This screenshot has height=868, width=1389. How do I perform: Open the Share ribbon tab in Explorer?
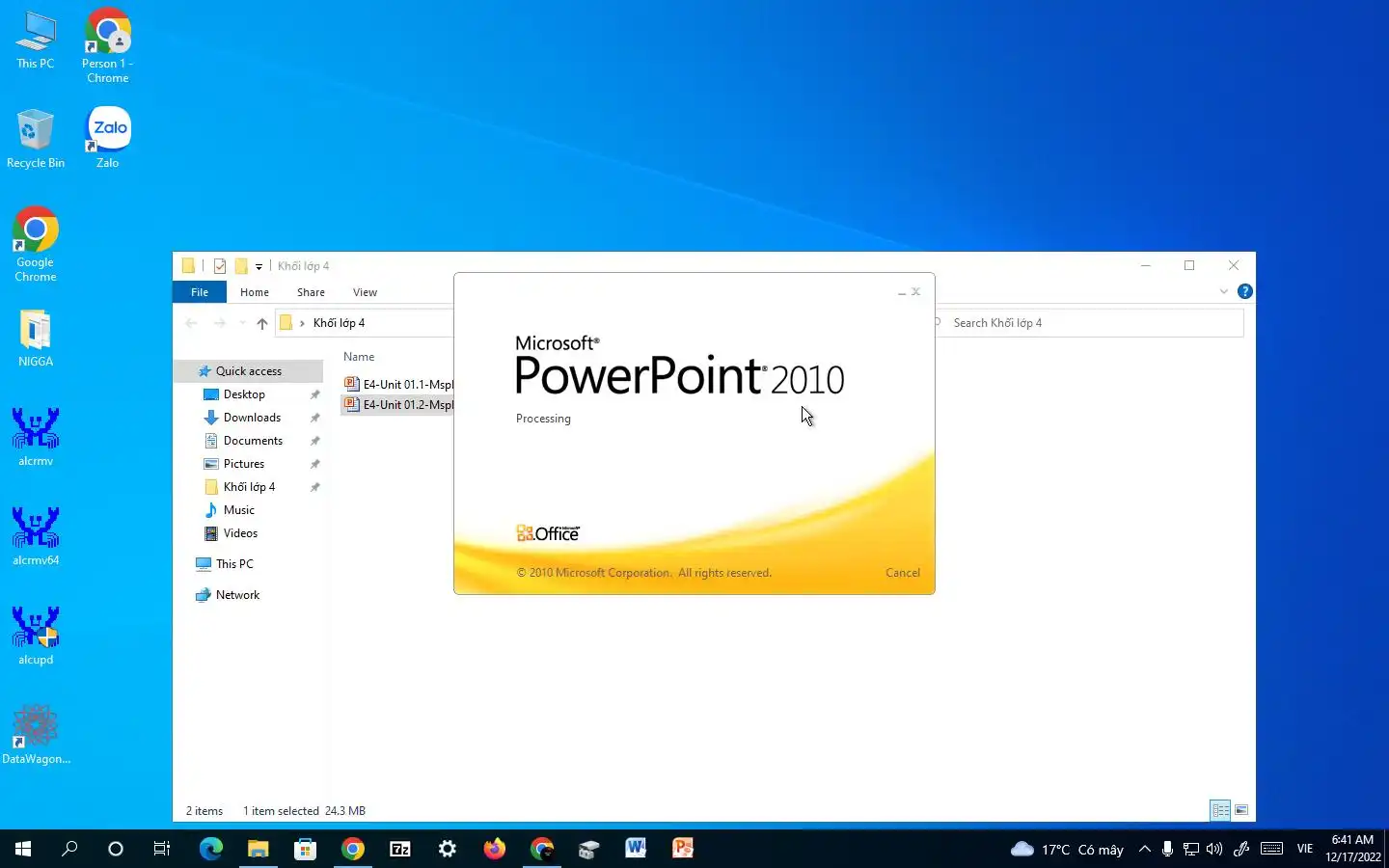point(311,292)
